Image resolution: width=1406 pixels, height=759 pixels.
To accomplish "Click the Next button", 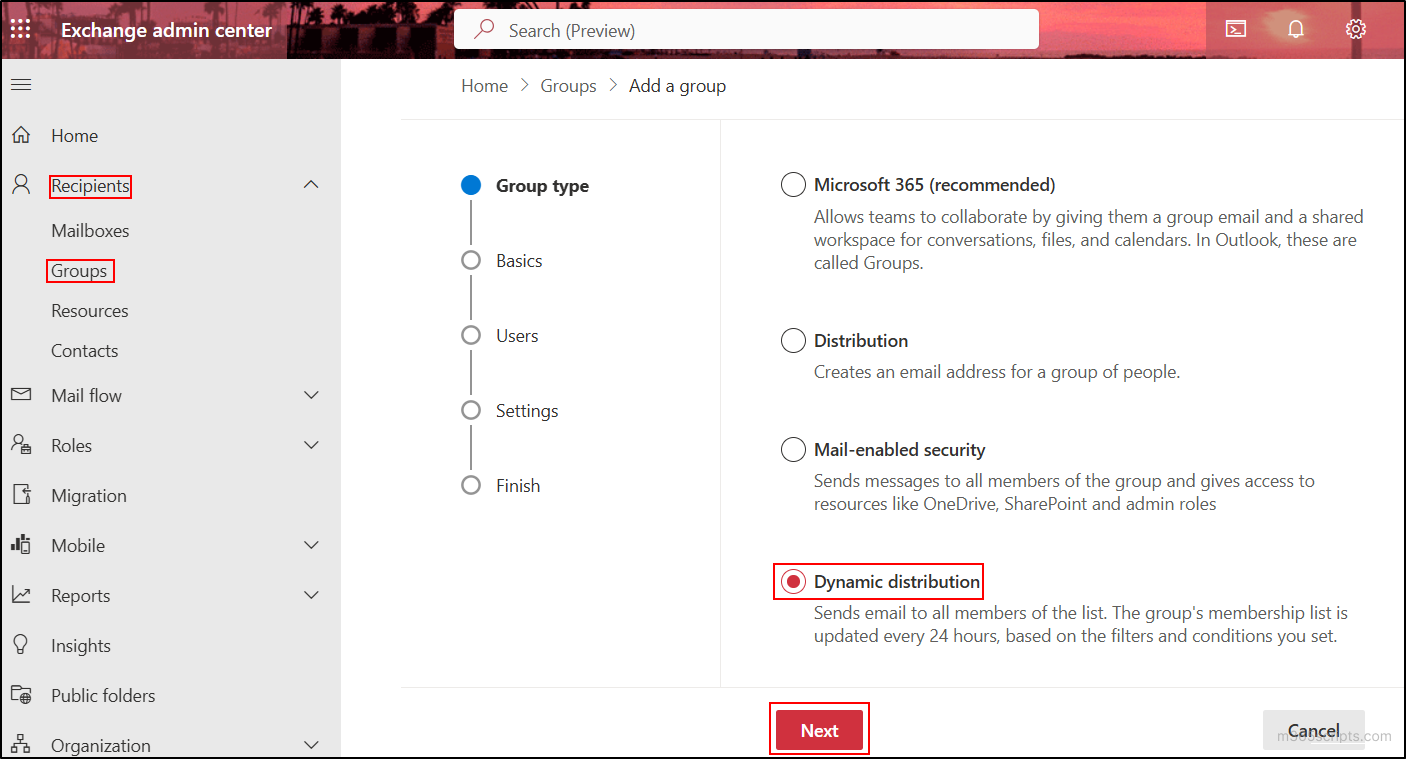I will 819,730.
